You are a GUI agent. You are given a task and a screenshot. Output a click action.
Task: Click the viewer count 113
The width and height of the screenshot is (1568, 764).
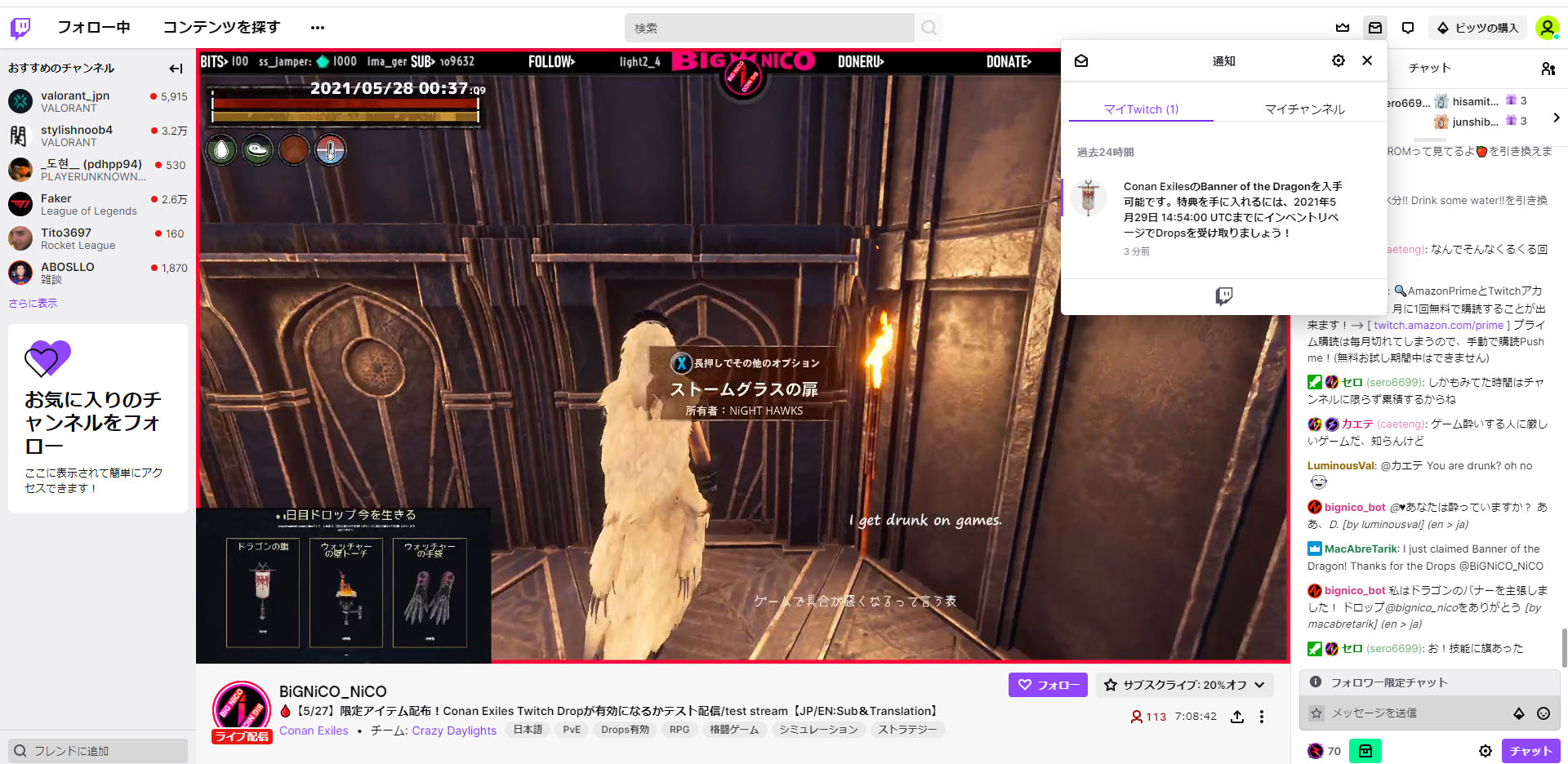[x=1148, y=717]
